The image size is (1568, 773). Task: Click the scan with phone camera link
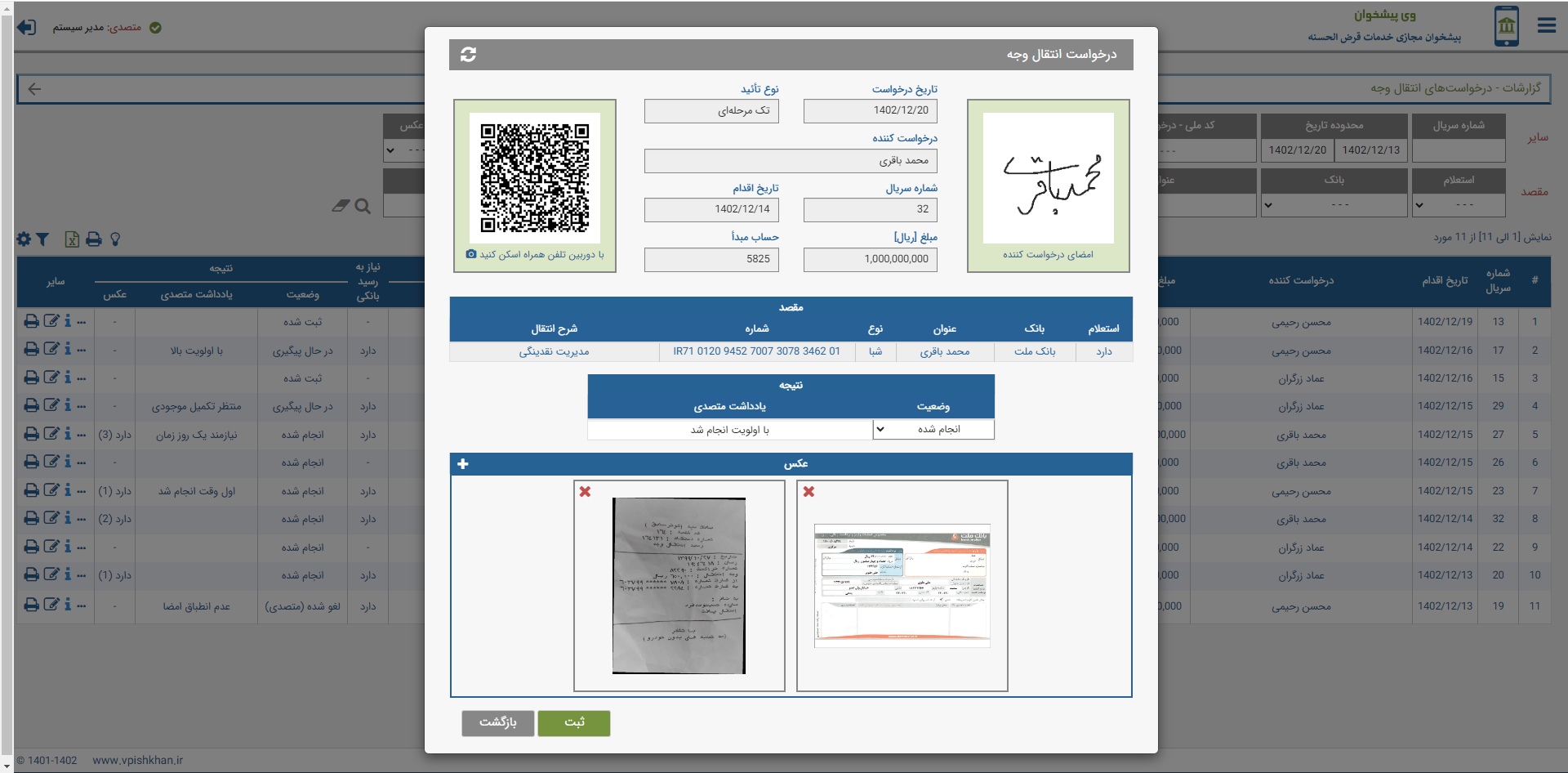tap(535, 255)
